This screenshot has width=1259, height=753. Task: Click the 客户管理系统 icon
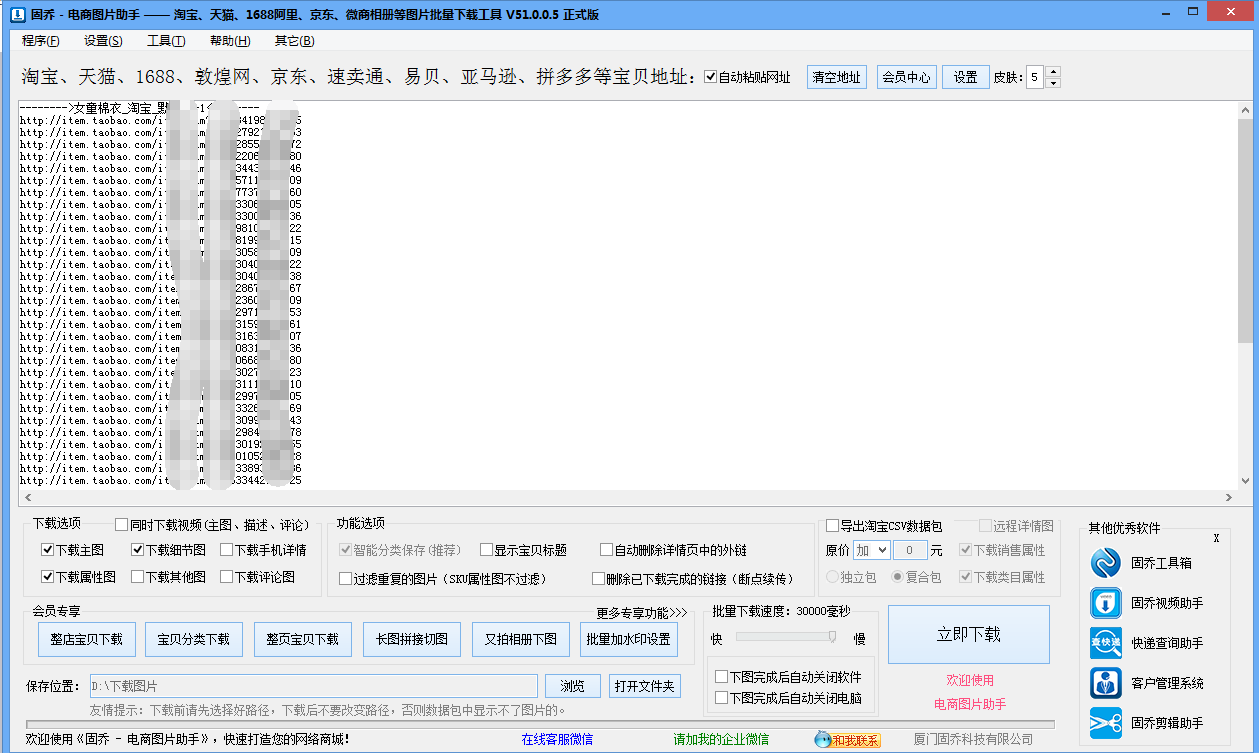[x=1106, y=684]
